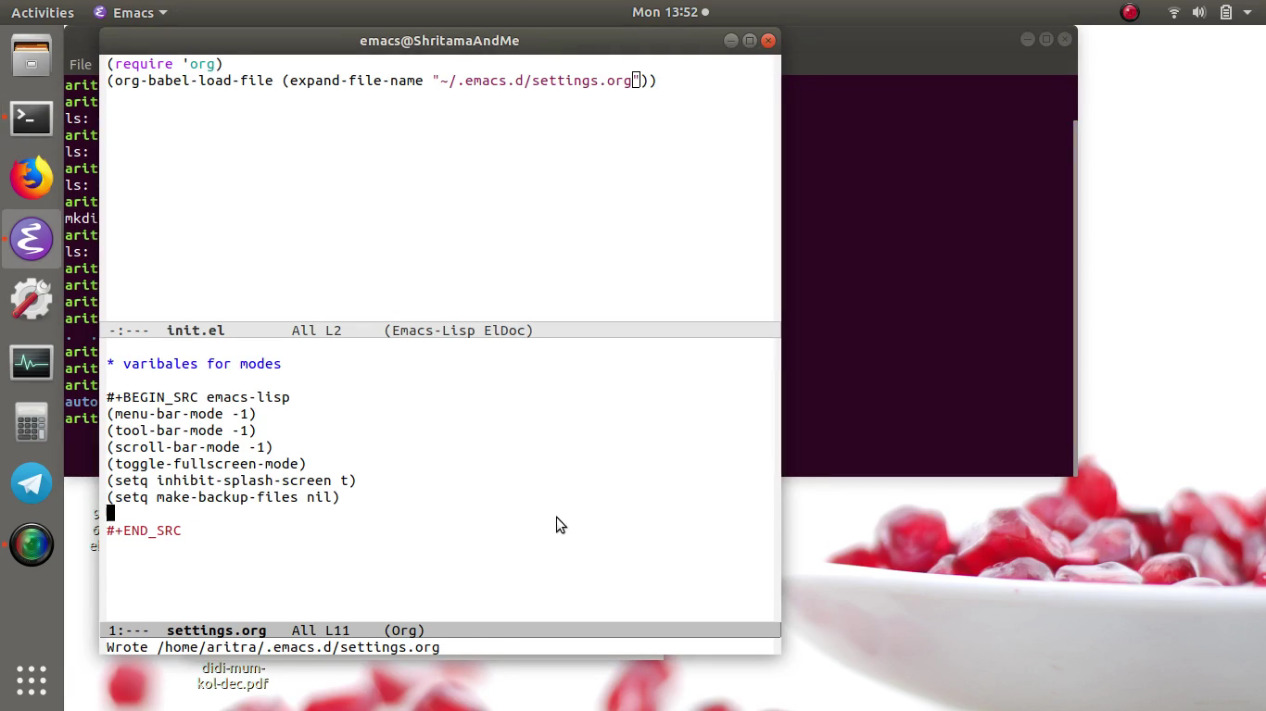The image size is (1266, 711).
Task: Open System Monitor from the dock
Action: (31, 362)
